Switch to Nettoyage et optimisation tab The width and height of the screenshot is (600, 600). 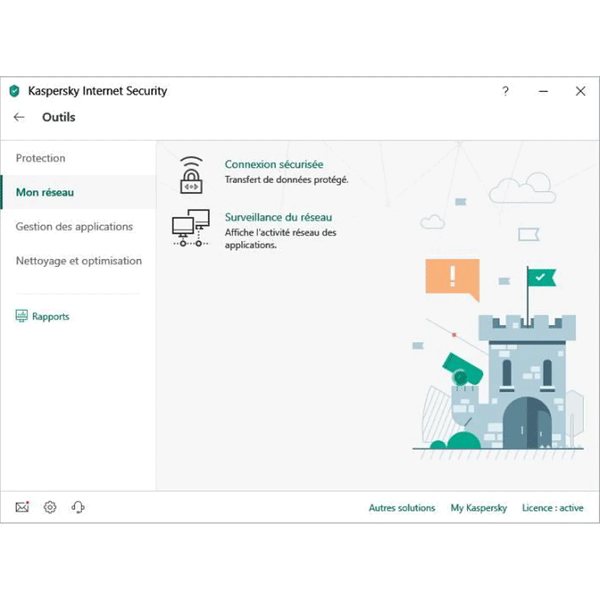point(79,261)
